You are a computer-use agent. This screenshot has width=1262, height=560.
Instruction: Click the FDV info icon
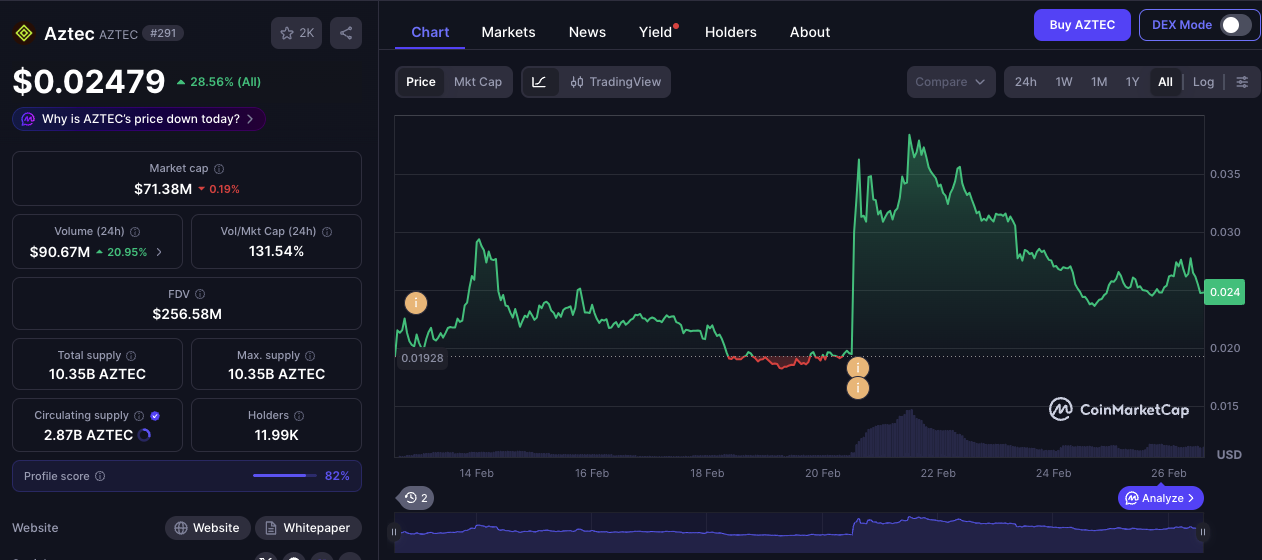pos(200,294)
